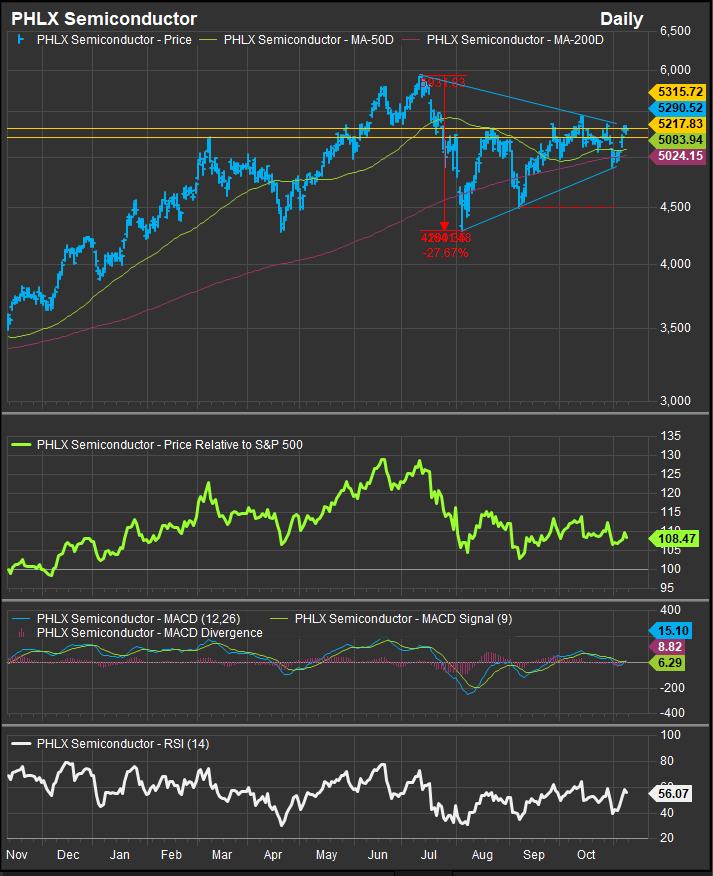Click the 6.29 green signal value tag
This screenshot has height=876, width=713.
667,663
